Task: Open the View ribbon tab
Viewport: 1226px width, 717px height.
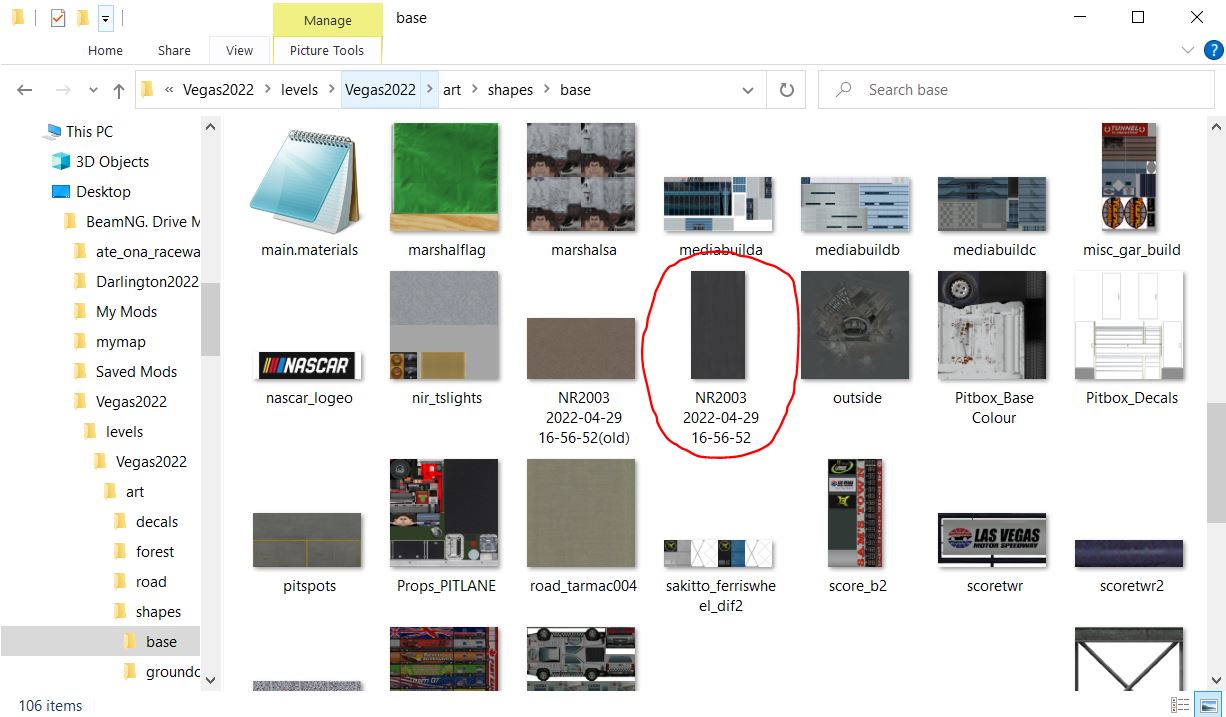Action: pos(240,50)
